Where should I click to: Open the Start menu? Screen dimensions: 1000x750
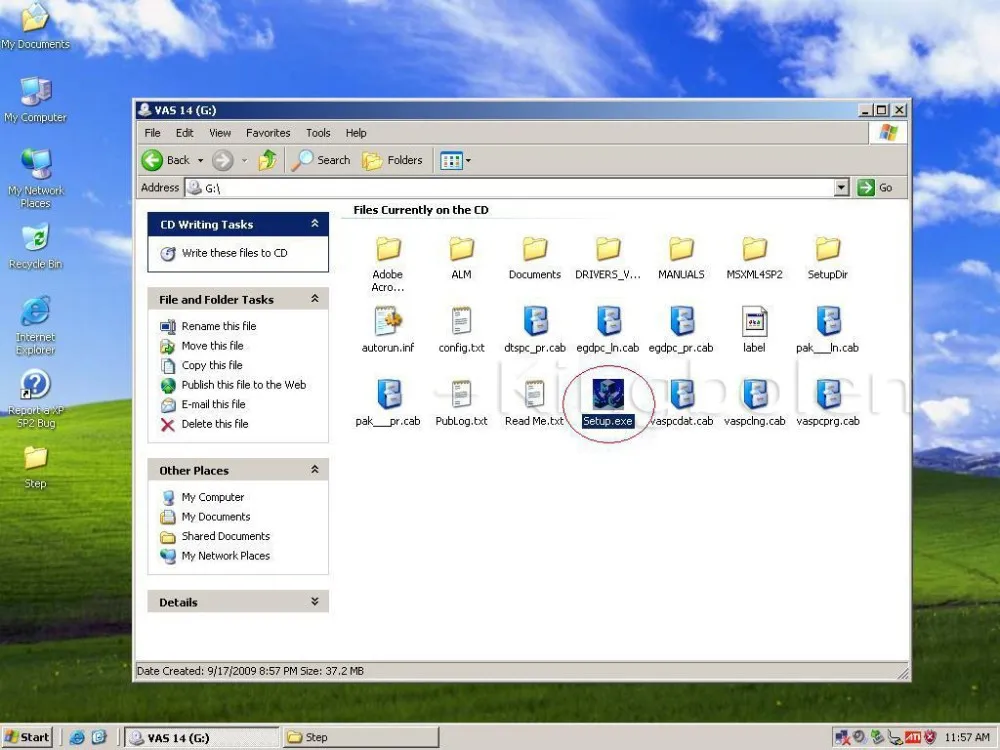[x=26, y=737]
